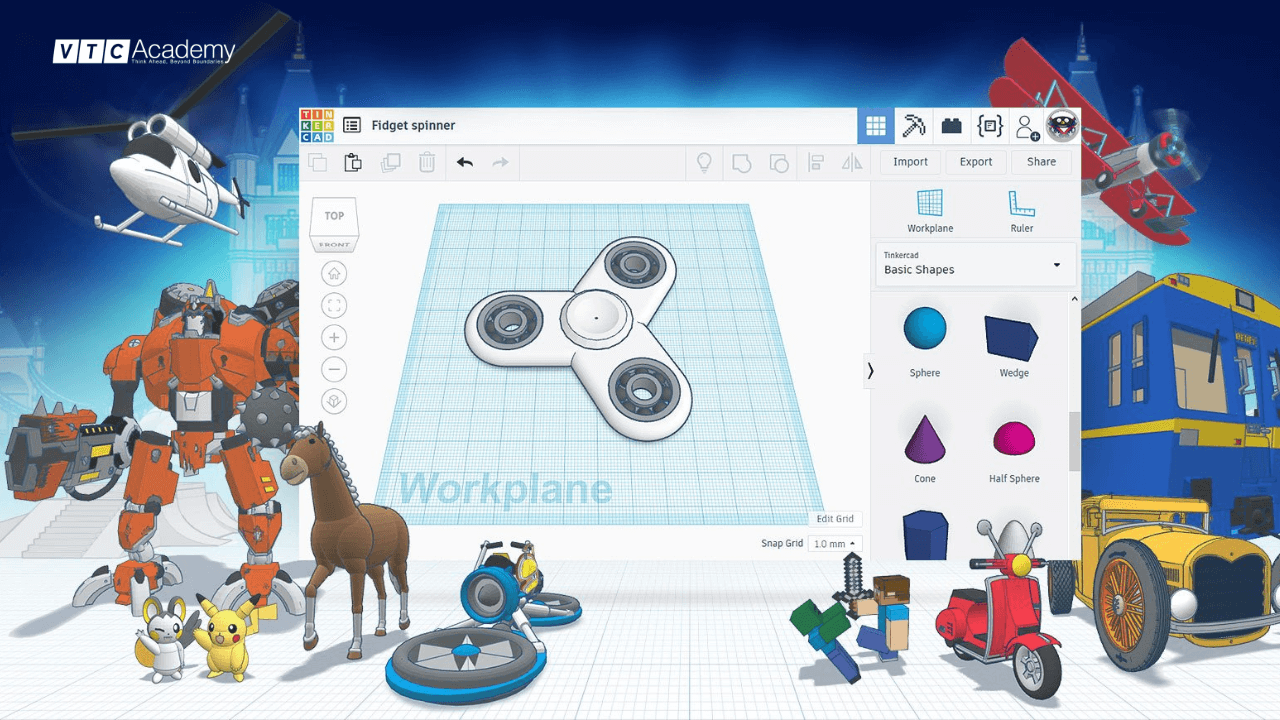1280x720 pixels.
Task: Zoom in with the plus button
Action: [334, 337]
